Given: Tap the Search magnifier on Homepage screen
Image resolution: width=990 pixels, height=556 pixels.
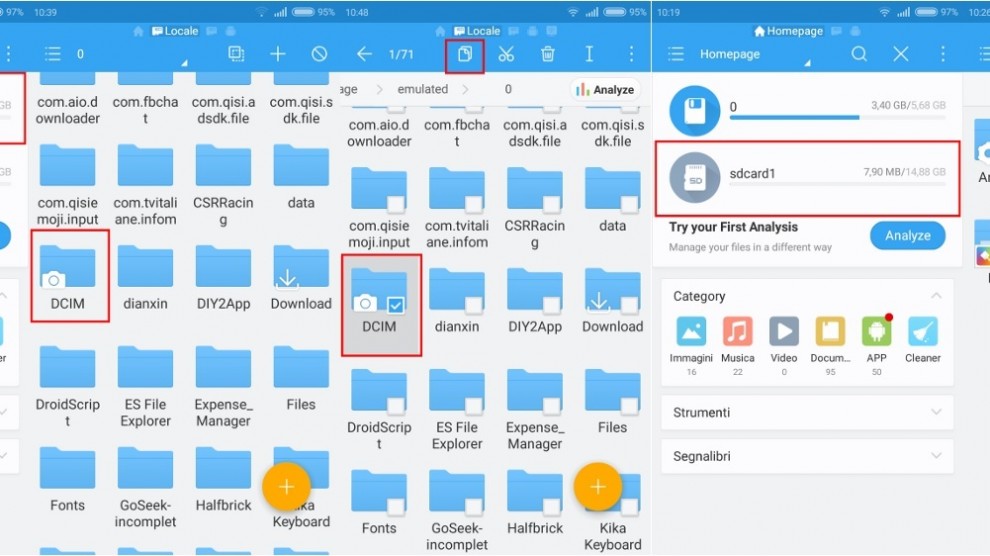Looking at the screenshot, I should click(859, 54).
